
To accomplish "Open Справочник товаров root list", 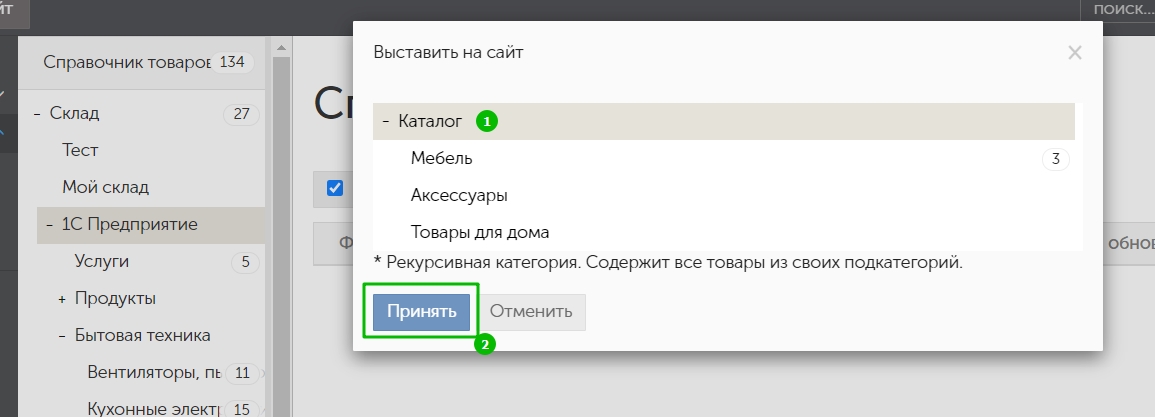I will tap(126, 62).
